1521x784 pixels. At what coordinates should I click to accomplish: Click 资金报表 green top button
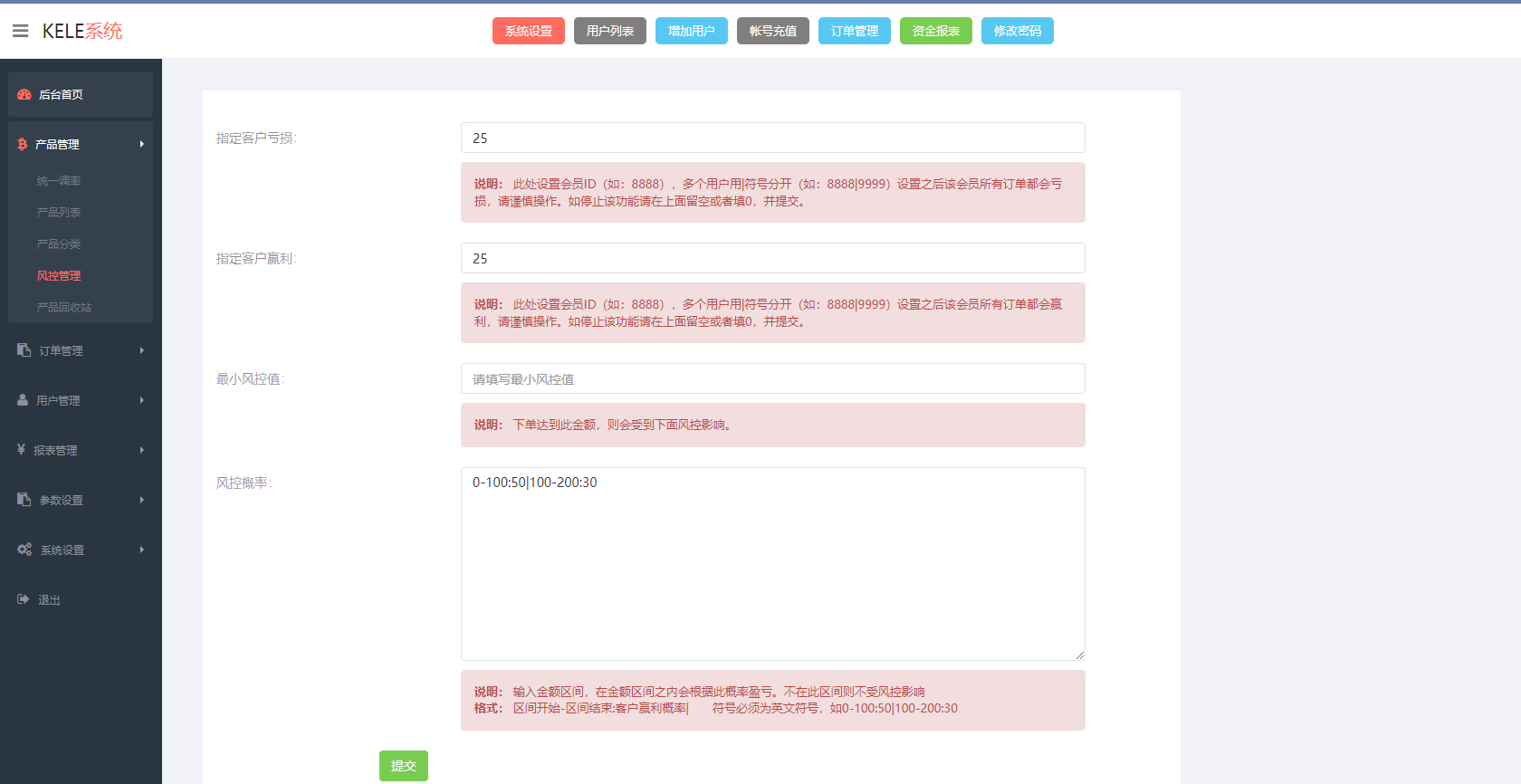936,31
